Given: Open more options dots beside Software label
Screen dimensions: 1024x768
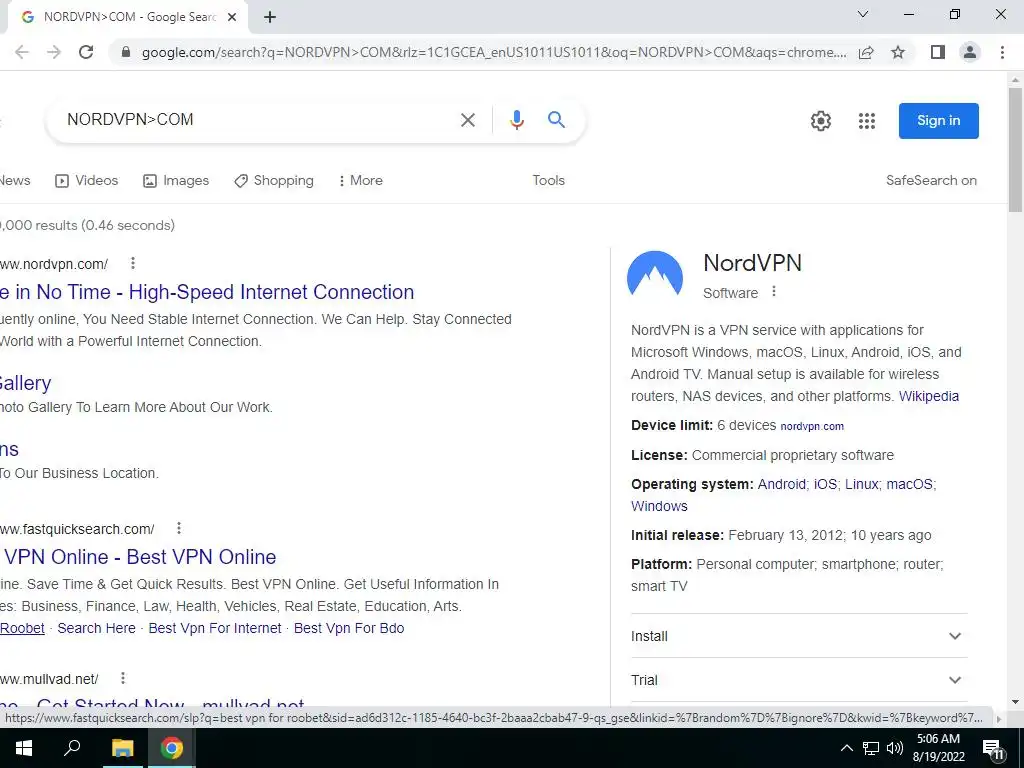Looking at the screenshot, I should tap(774, 291).
